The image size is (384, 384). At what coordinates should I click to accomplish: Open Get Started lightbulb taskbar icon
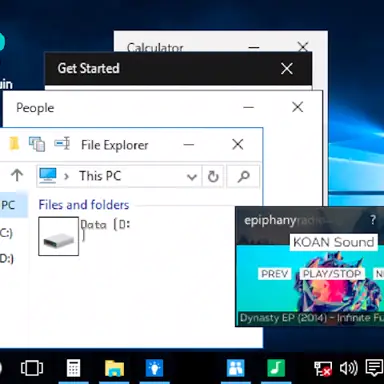154,368
